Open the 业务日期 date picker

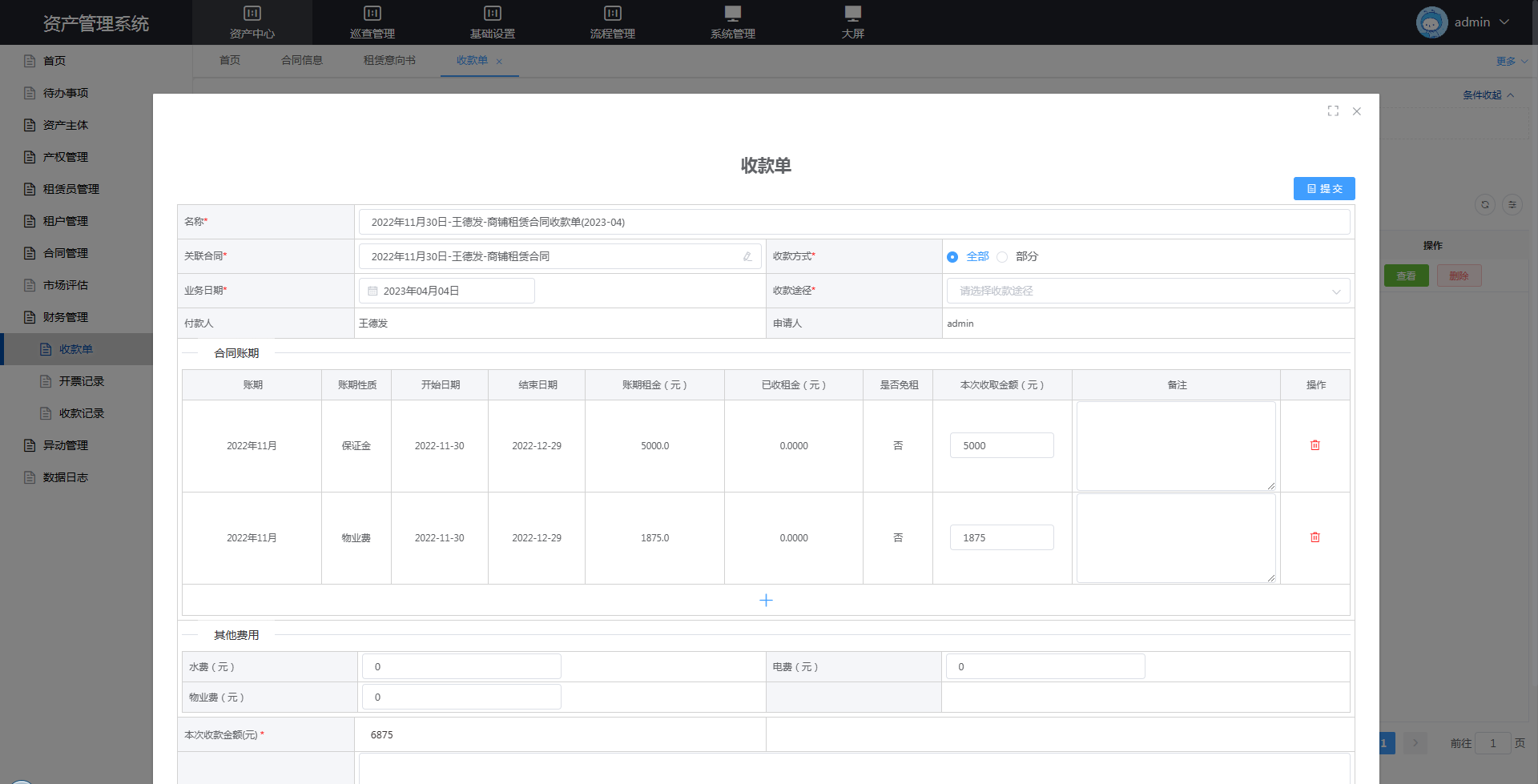447,291
